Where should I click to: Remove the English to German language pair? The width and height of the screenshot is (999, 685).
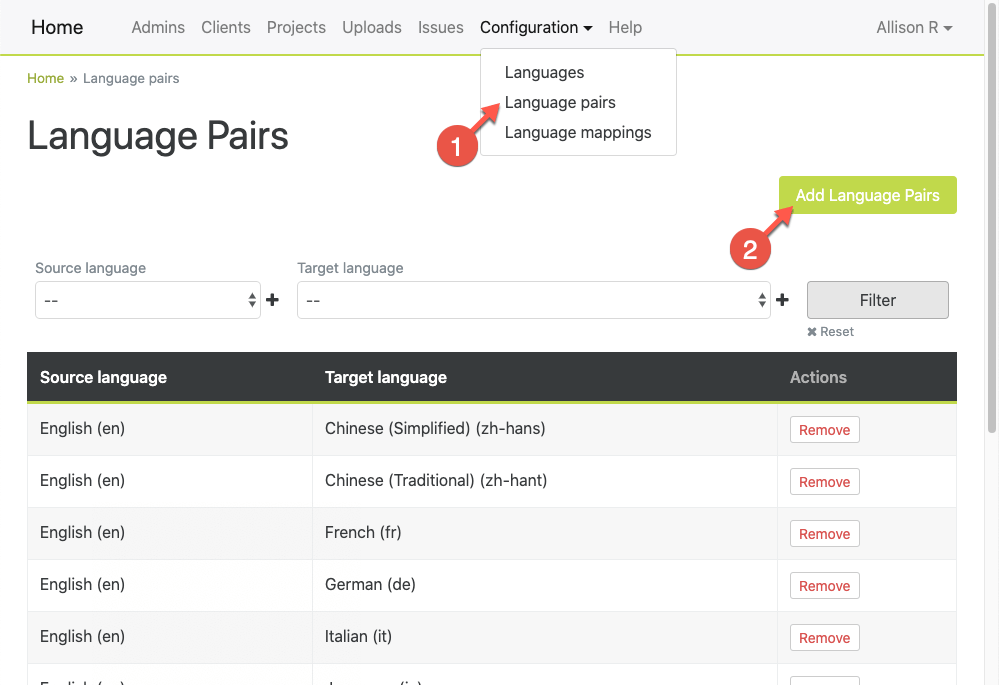(x=824, y=585)
